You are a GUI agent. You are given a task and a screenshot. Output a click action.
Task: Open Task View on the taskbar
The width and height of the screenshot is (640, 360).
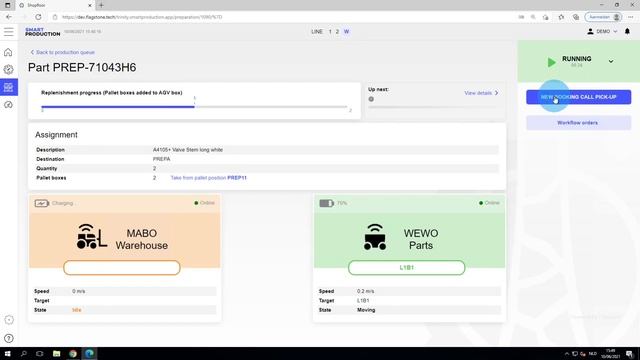click(x=40, y=353)
